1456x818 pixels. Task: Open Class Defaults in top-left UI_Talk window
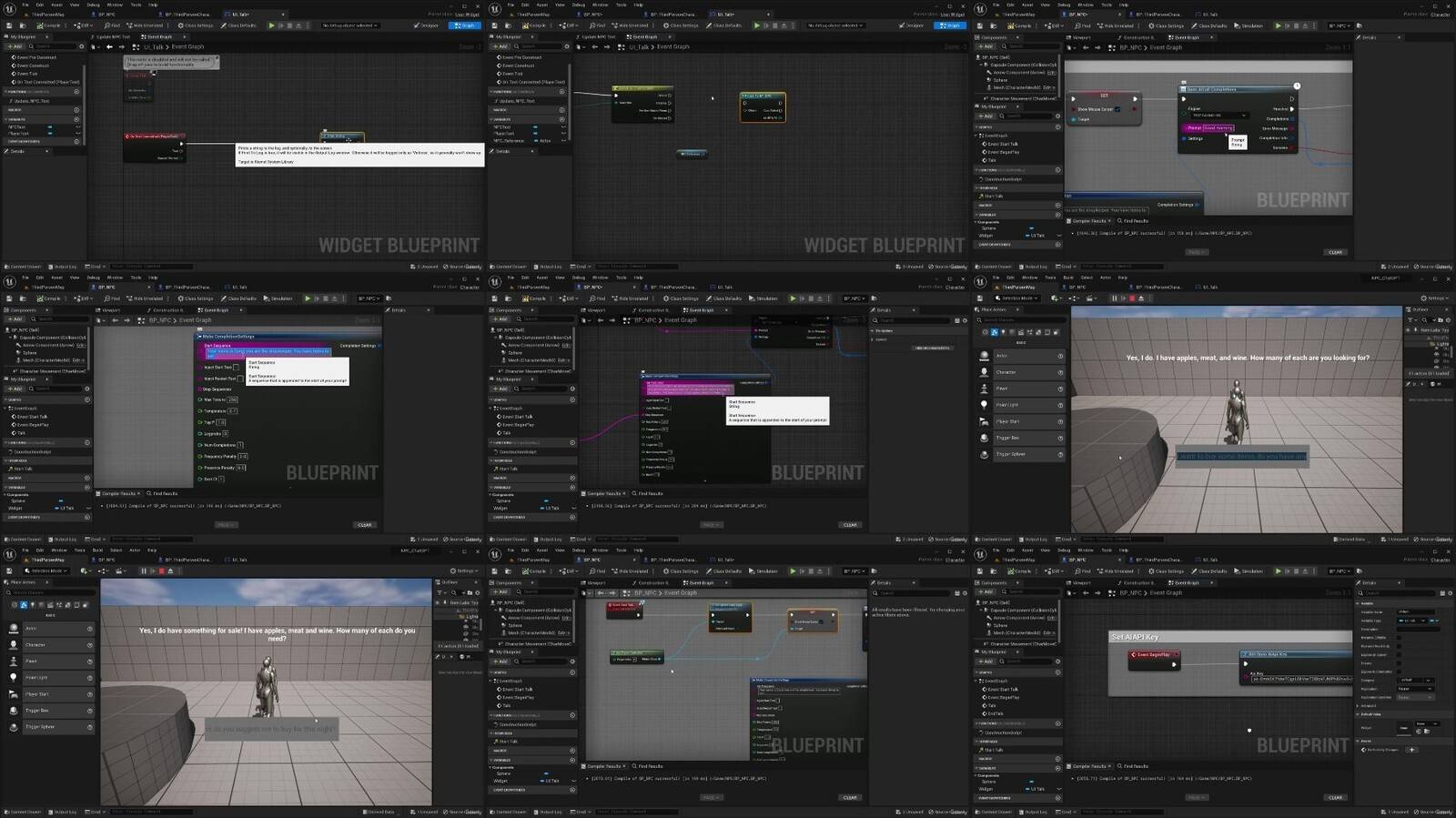[x=238, y=25]
